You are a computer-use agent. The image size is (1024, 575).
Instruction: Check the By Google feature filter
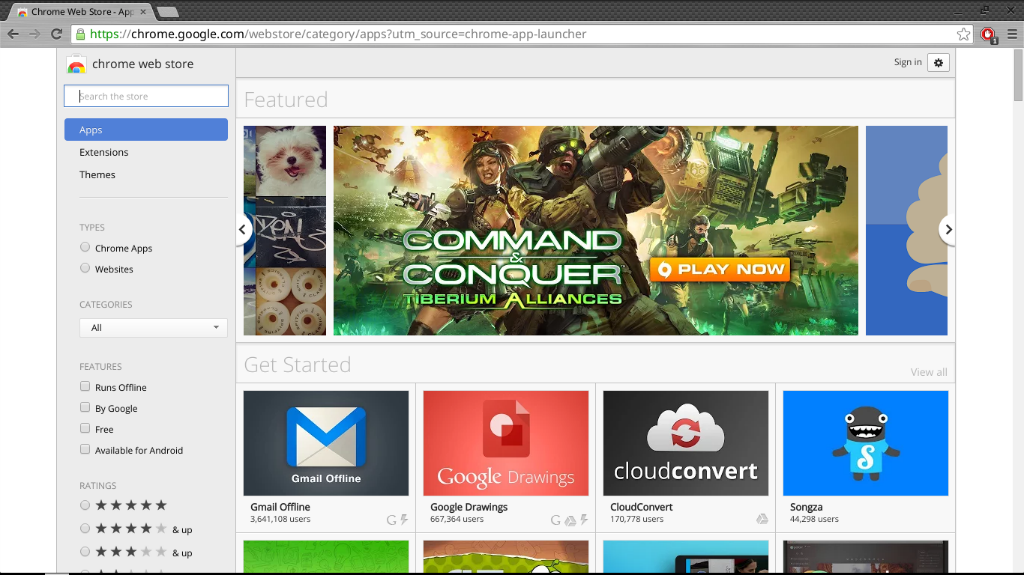85,408
